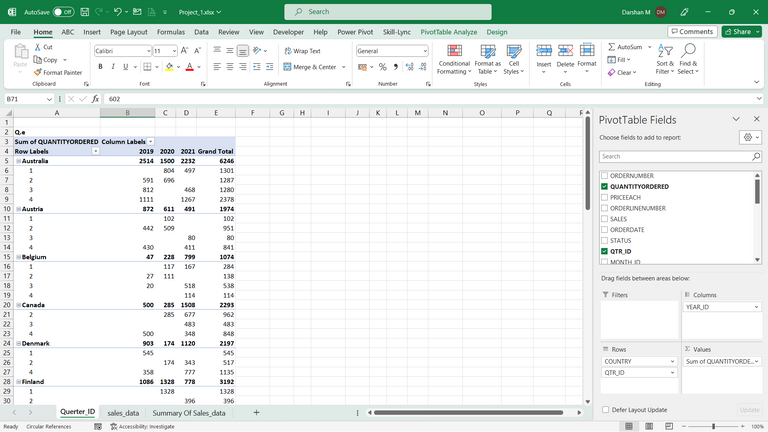The image size is (768, 432).
Task: Click the Clear button in Editing
Action: click(622, 72)
